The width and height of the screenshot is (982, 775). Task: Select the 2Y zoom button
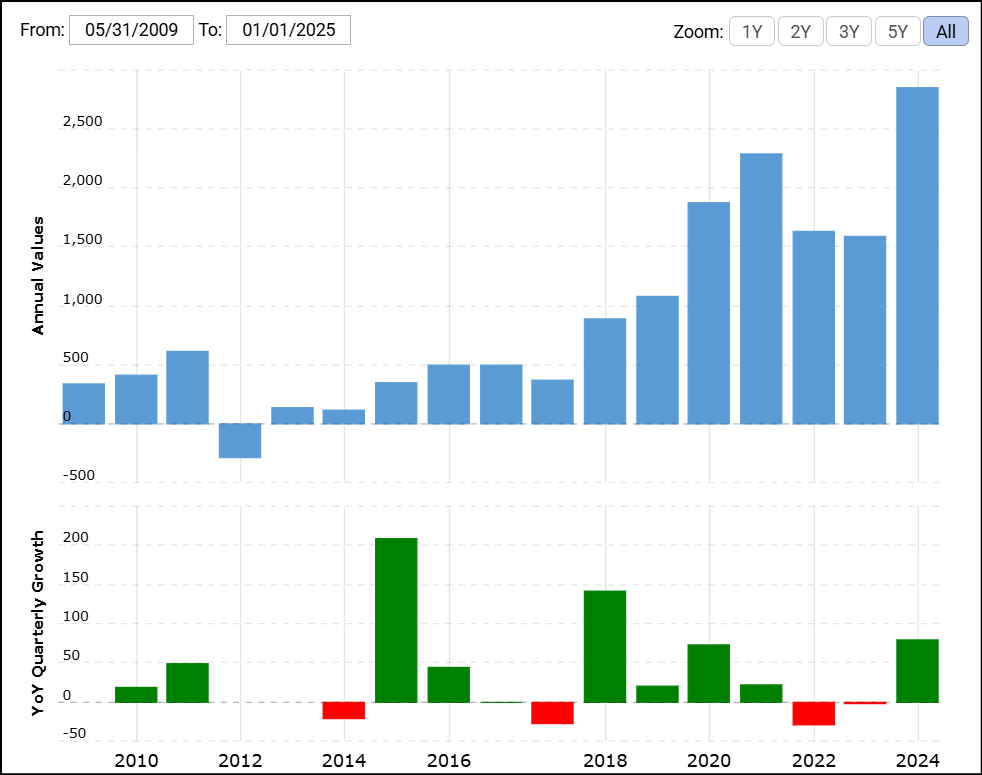[x=800, y=31]
